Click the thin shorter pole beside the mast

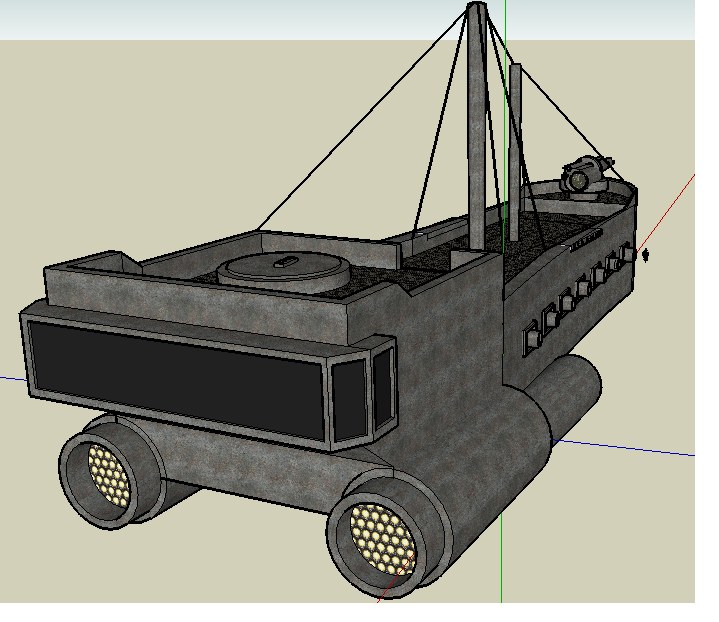514,150
